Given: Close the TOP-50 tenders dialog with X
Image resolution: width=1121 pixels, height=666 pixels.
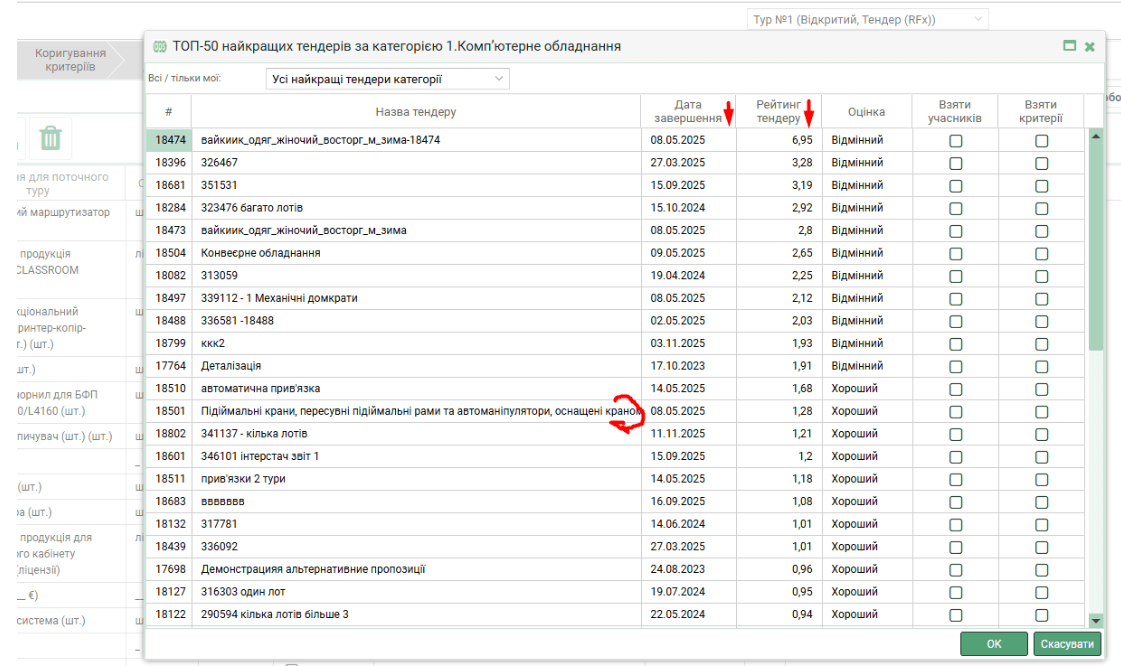Looking at the screenshot, I should 1089,46.
